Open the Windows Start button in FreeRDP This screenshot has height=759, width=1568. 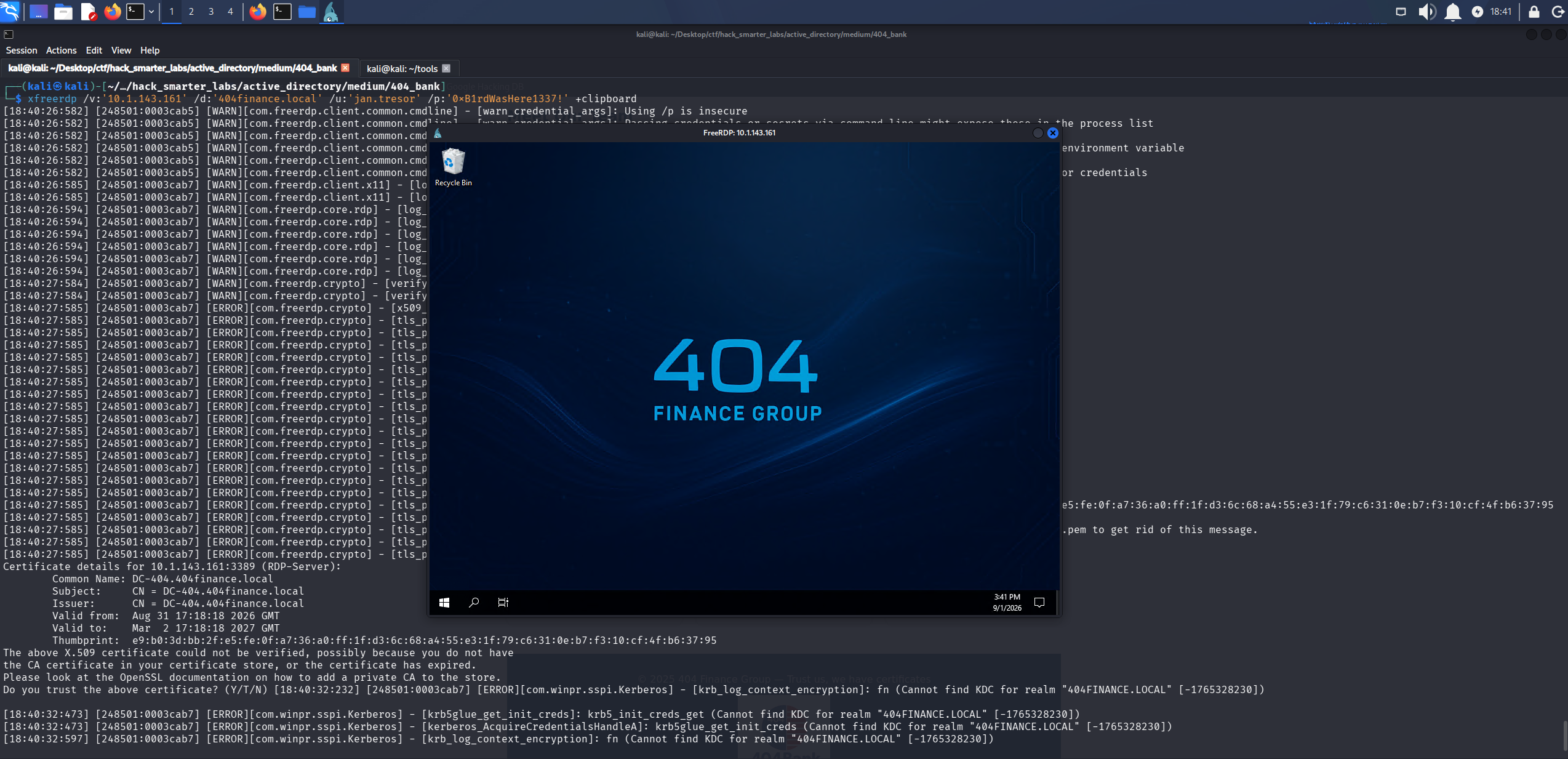(x=444, y=603)
